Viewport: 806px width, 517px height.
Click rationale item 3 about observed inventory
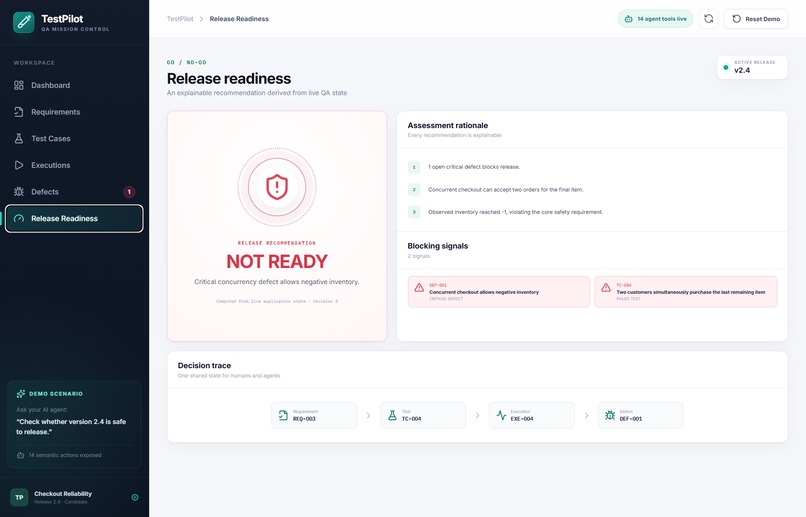pos(515,212)
